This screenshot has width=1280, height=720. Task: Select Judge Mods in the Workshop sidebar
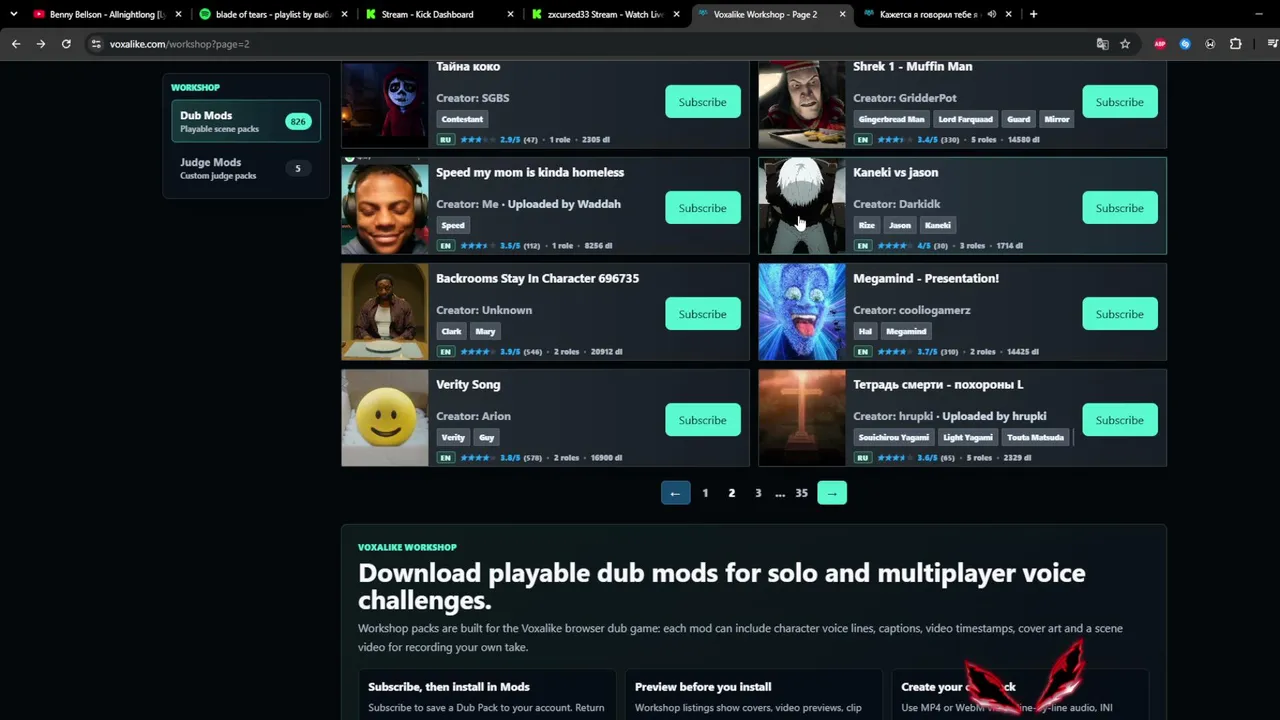[x=246, y=168]
